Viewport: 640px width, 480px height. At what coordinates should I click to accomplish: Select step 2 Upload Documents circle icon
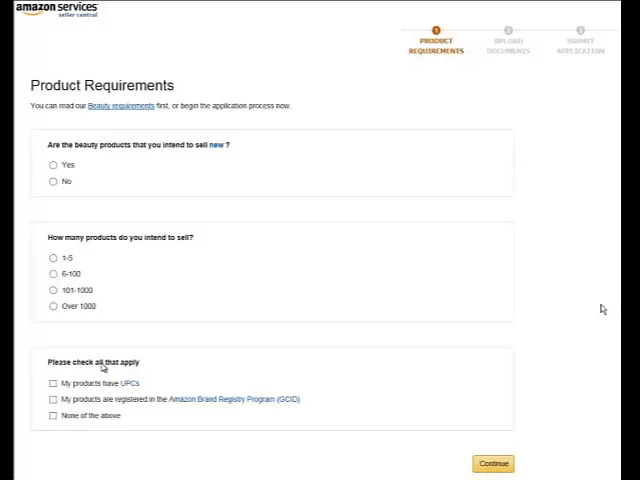[508, 30]
